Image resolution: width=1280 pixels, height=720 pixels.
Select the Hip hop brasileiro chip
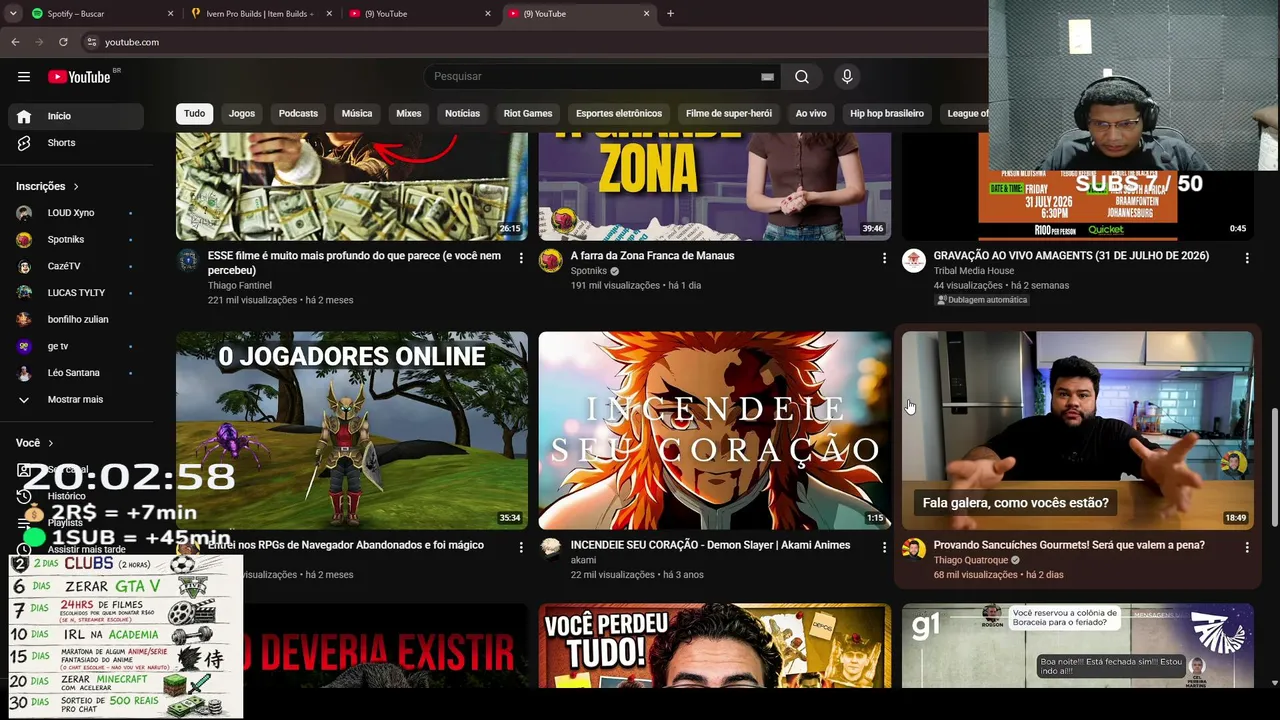[887, 114]
